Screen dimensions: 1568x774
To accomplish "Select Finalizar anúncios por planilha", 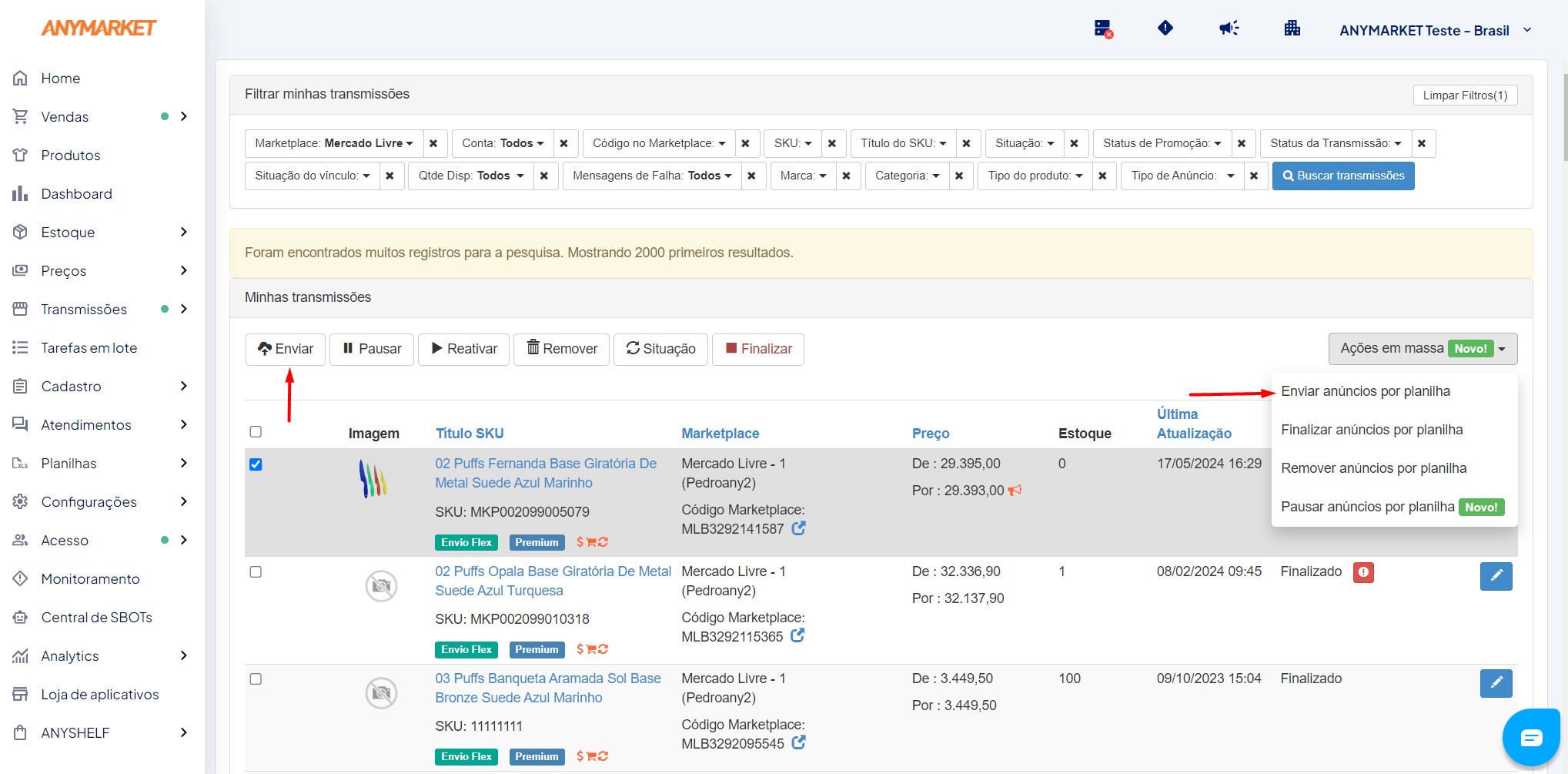I will [x=1372, y=430].
